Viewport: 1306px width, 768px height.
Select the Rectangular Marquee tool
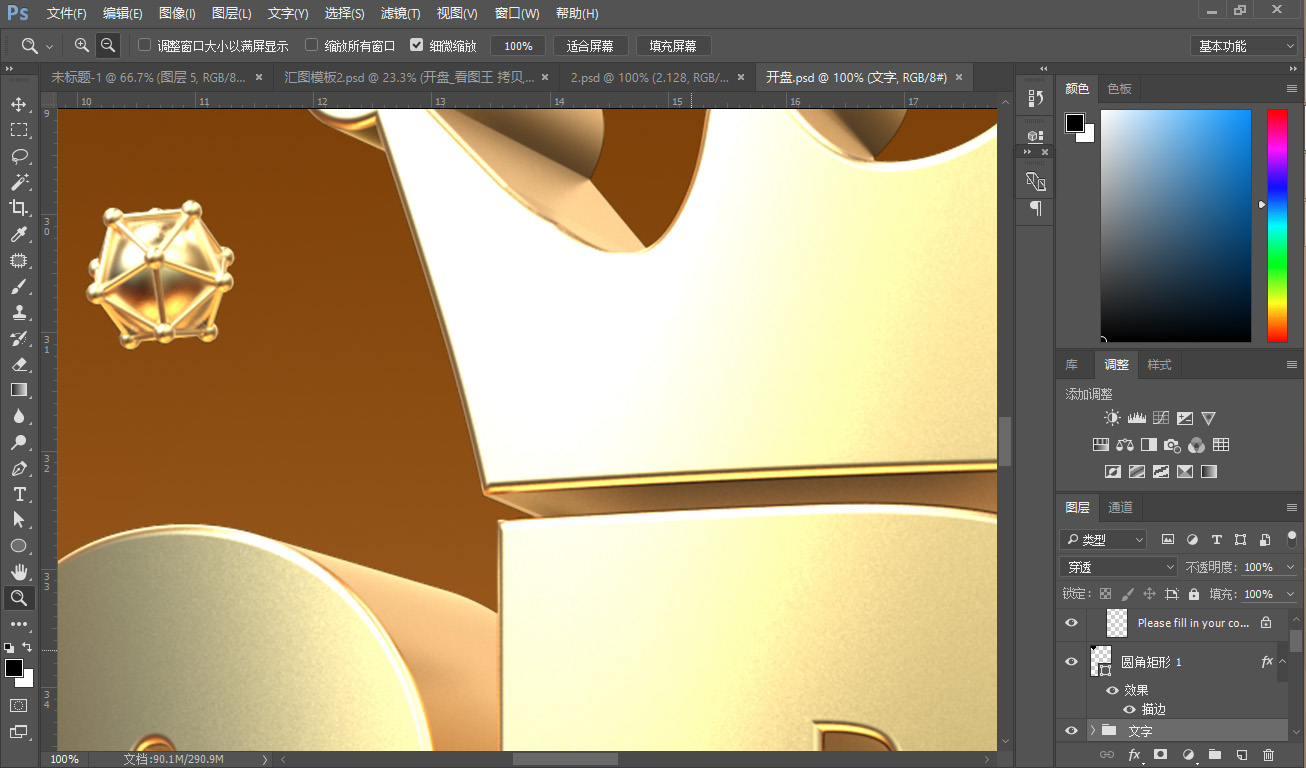coord(18,130)
